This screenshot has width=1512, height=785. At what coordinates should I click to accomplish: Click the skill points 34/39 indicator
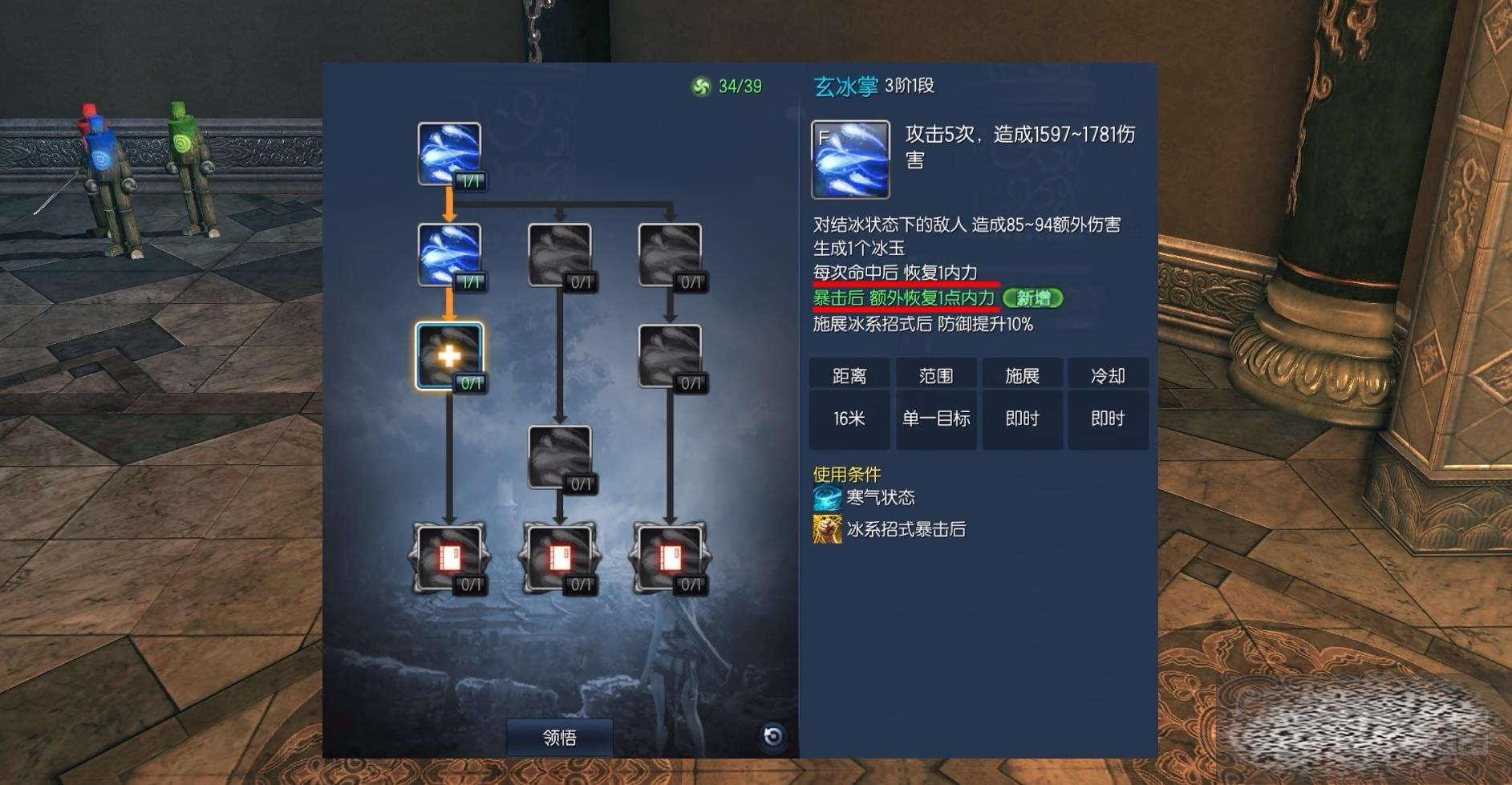click(727, 87)
